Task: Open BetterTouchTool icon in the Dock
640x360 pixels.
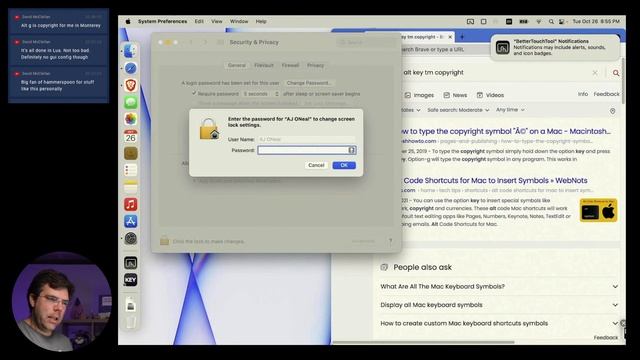Action: pyautogui.click(x=131, y=263)
